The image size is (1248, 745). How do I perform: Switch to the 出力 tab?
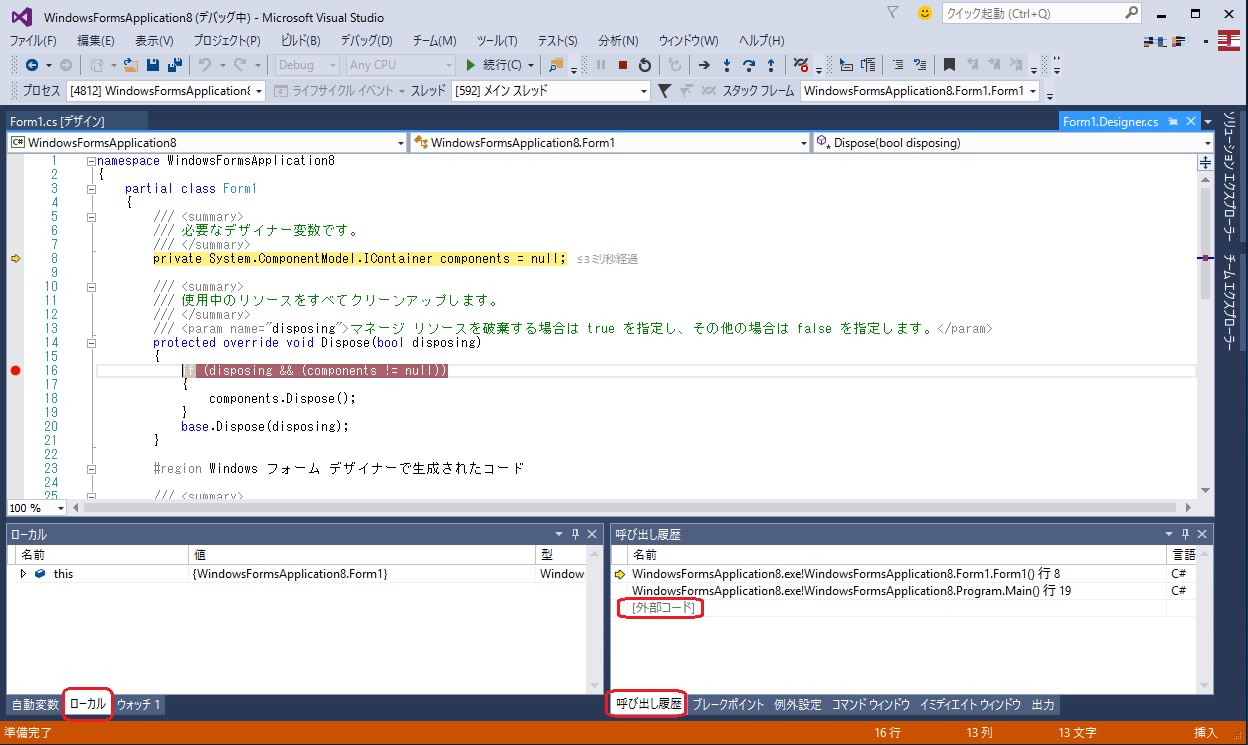[x=1043, y=705]
